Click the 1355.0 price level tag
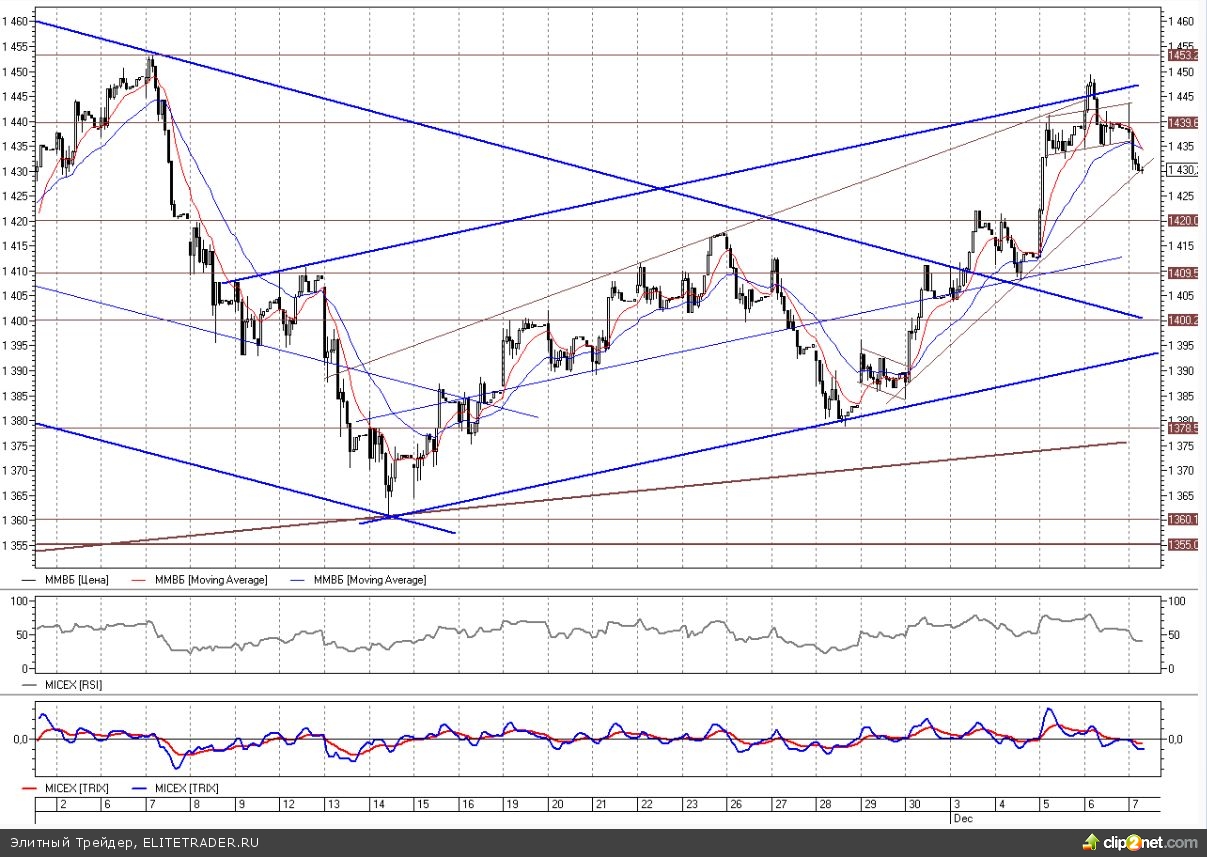 click(x=1181, y=544)
